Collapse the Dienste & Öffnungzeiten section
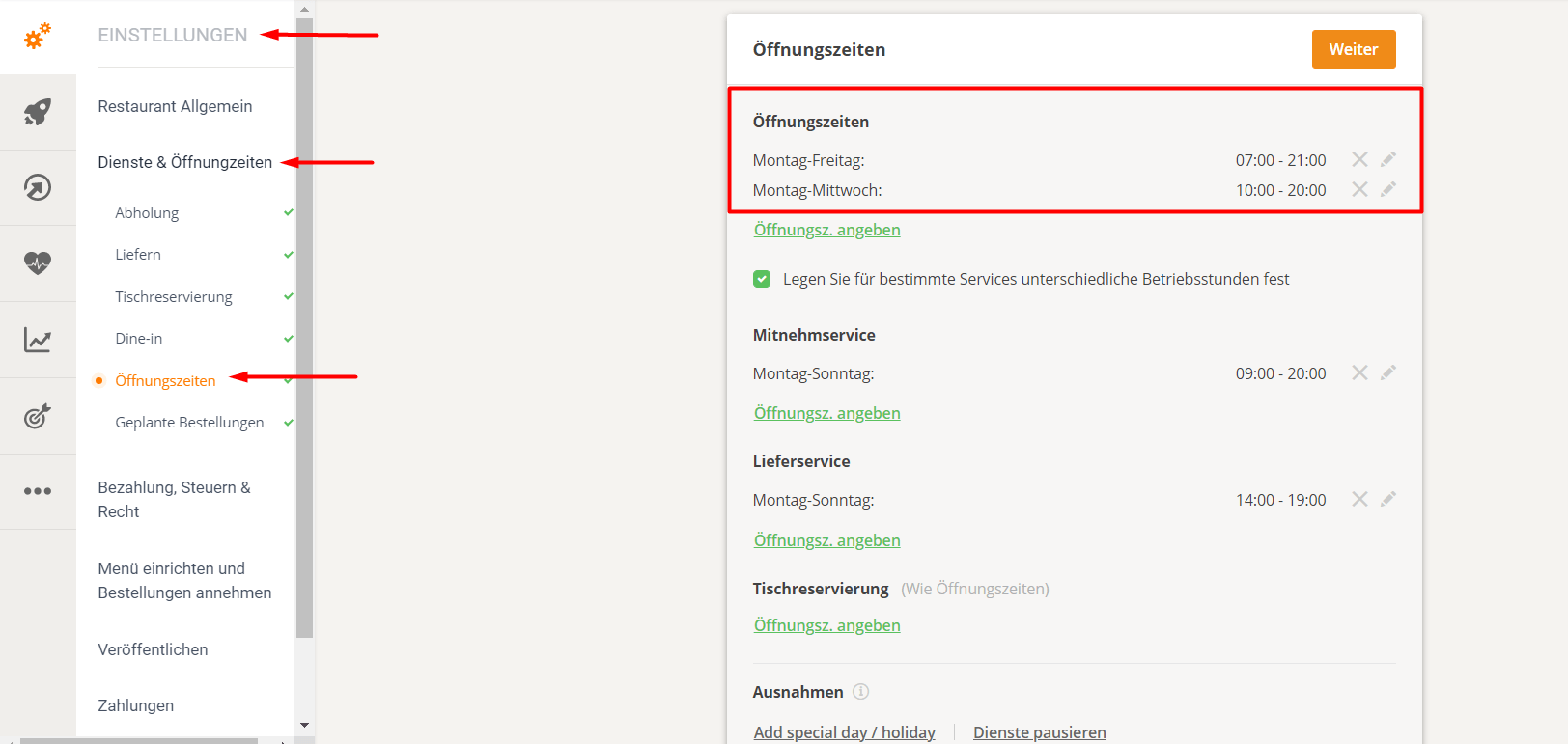The image size is (1568, 744). coord(185,162)
